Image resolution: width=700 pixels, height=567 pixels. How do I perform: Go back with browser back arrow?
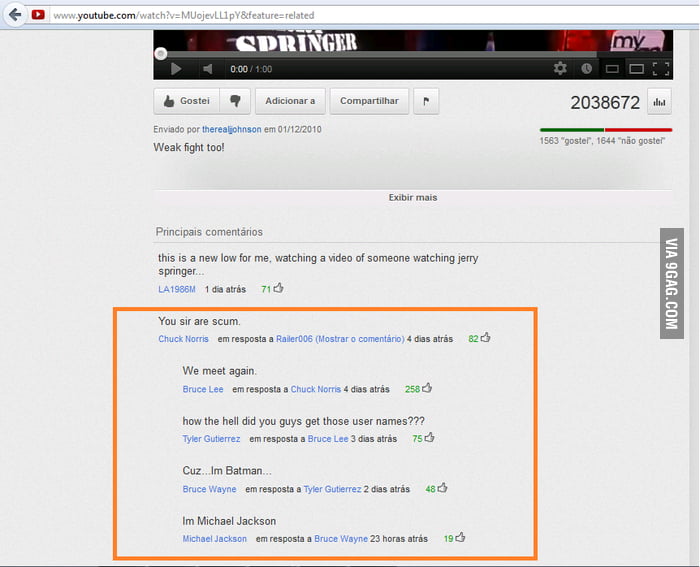tap(15, 15)
